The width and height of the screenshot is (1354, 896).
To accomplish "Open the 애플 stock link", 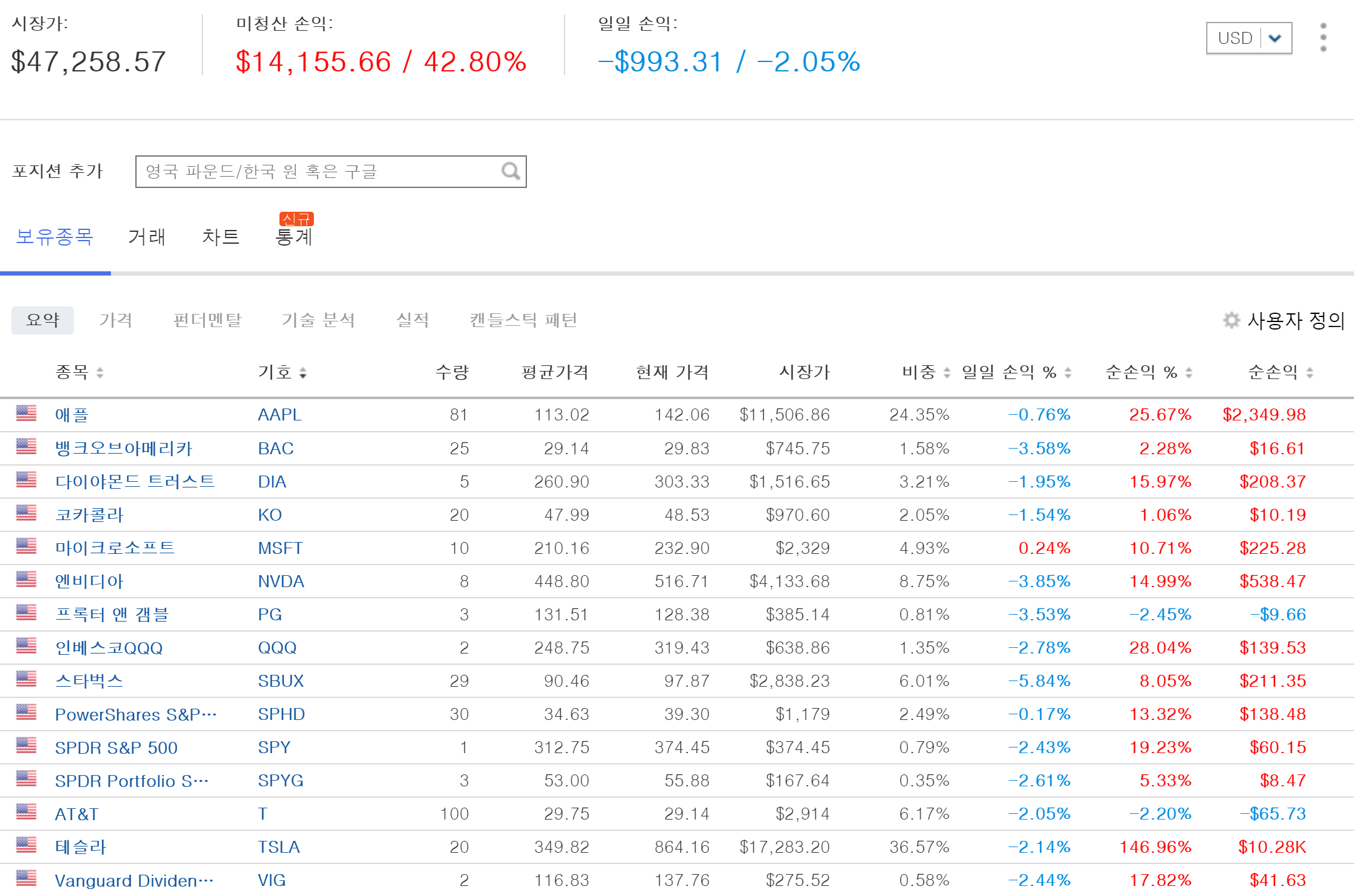I will (x=72, y=415).
